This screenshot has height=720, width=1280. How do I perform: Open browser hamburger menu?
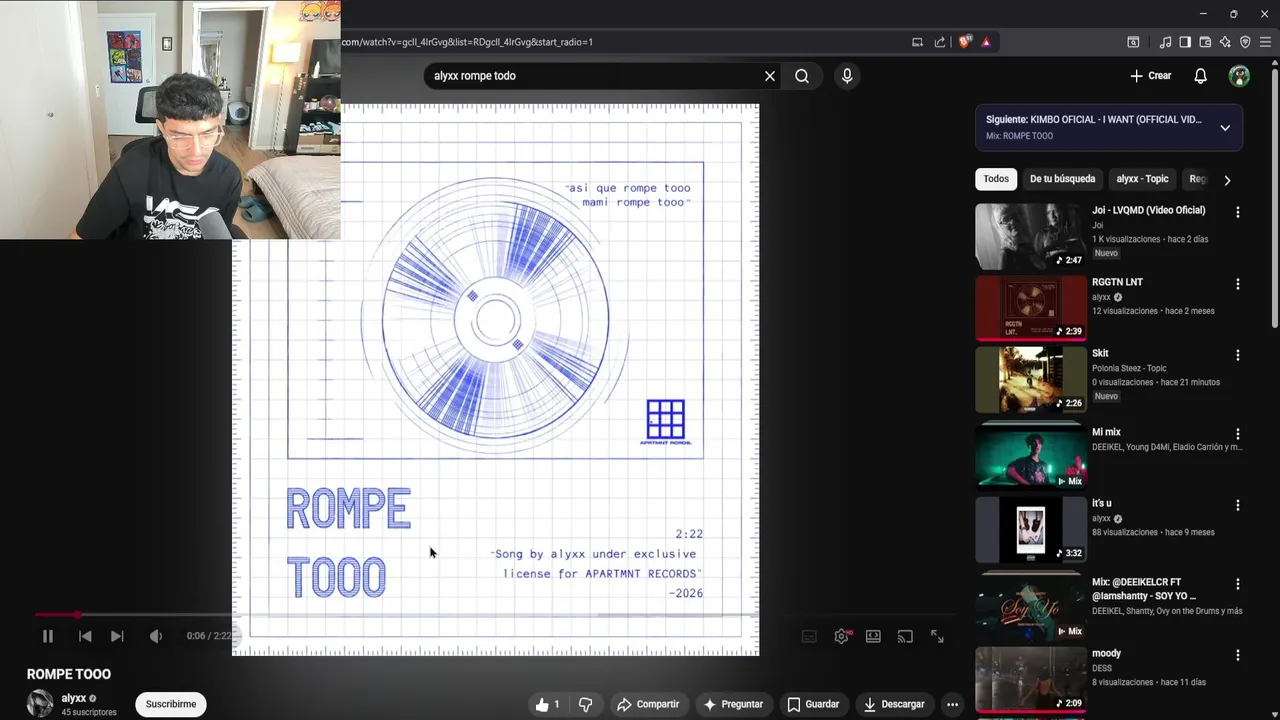tap(1265, 42)
